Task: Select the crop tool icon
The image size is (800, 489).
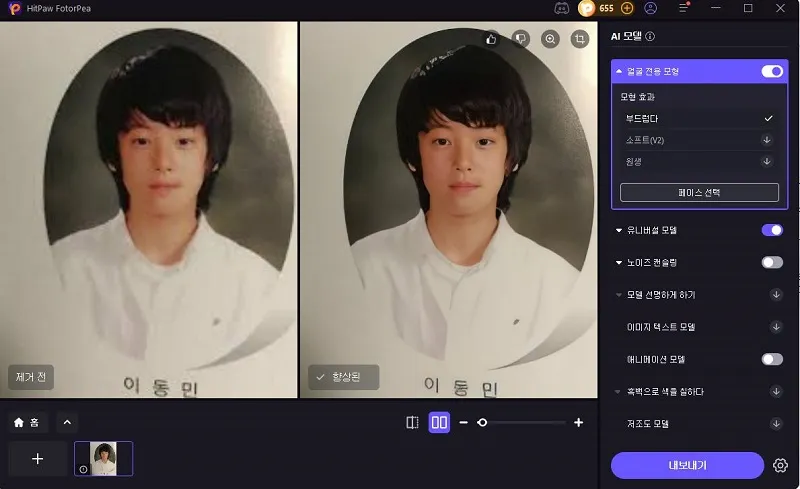Action: 580,39
